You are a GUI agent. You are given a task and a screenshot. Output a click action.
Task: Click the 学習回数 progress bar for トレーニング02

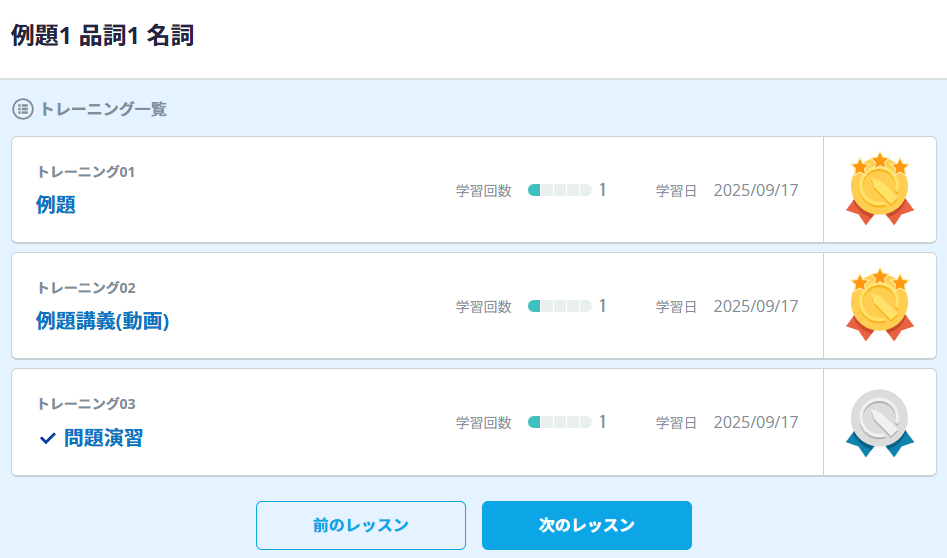(x=560, y=306)
